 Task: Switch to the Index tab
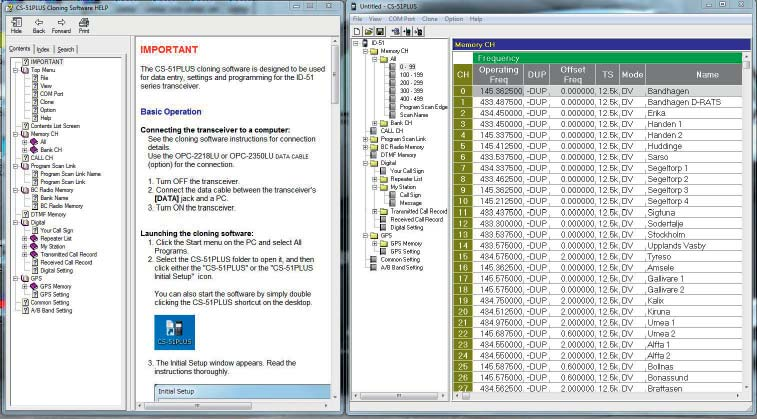(43, 49)
